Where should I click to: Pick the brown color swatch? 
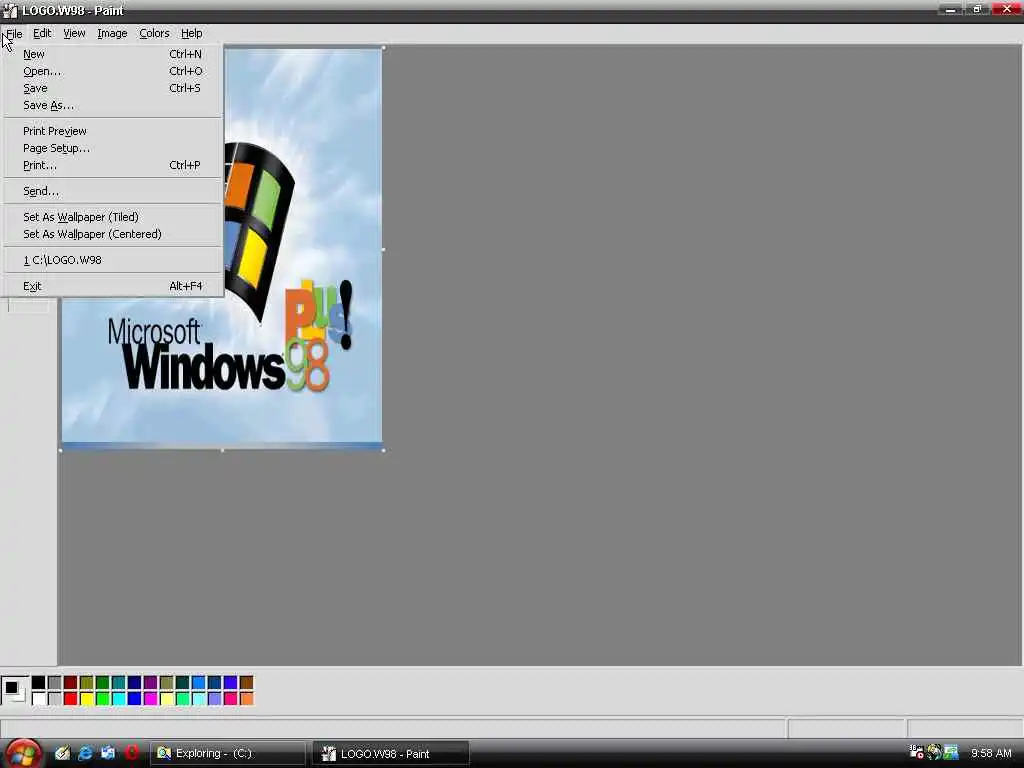[246, 682]
